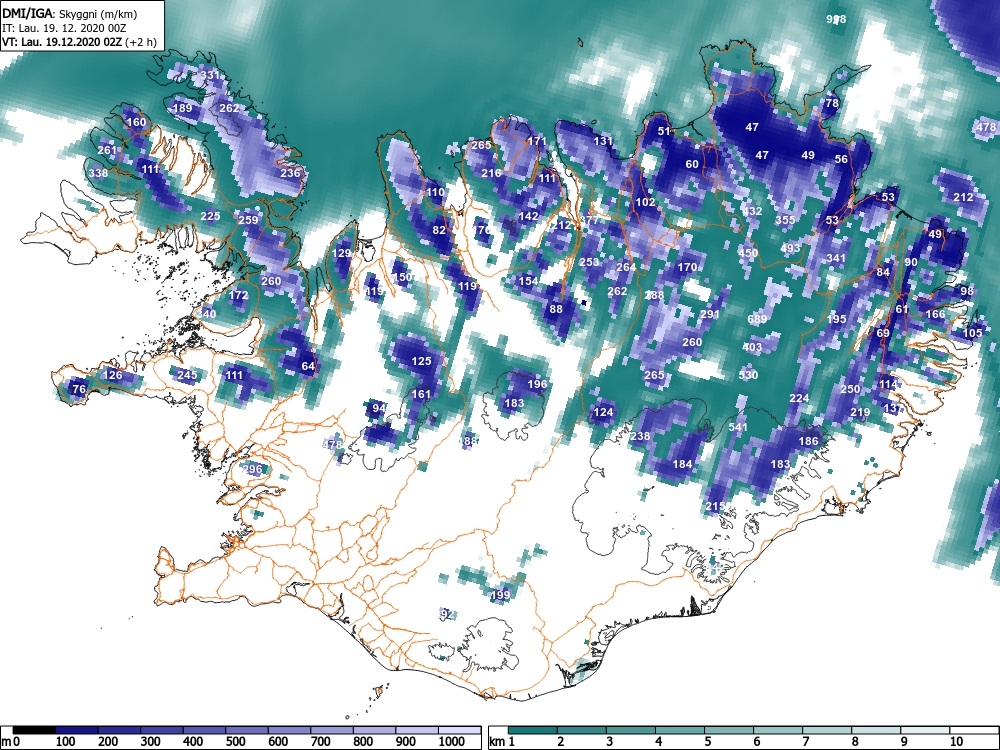Select the map value 125
Screen dimensions: 1000x750
tap(421, 361)
